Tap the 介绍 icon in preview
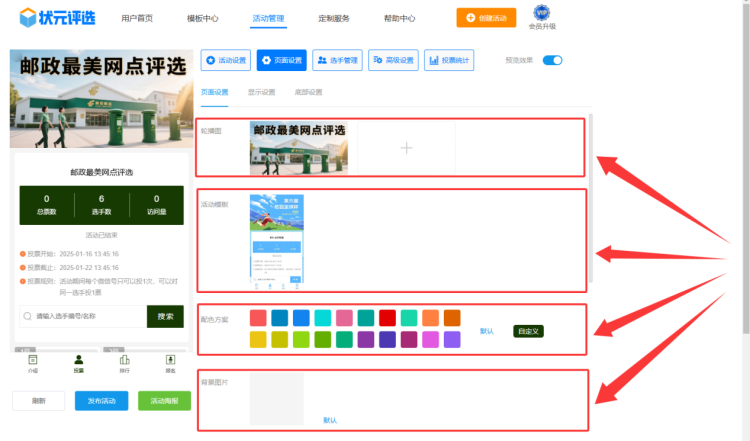This screenshot has height=441, width=750. pos(33,362)
